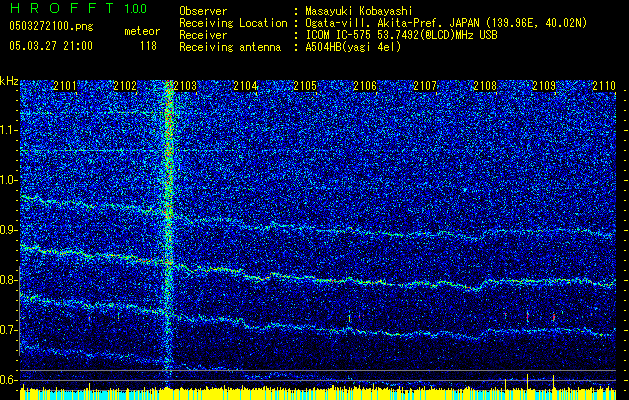Select the 2101 time marker
The width and height of the screenshot is (629, 400).
pyautogui.click(x=65, y=87)
